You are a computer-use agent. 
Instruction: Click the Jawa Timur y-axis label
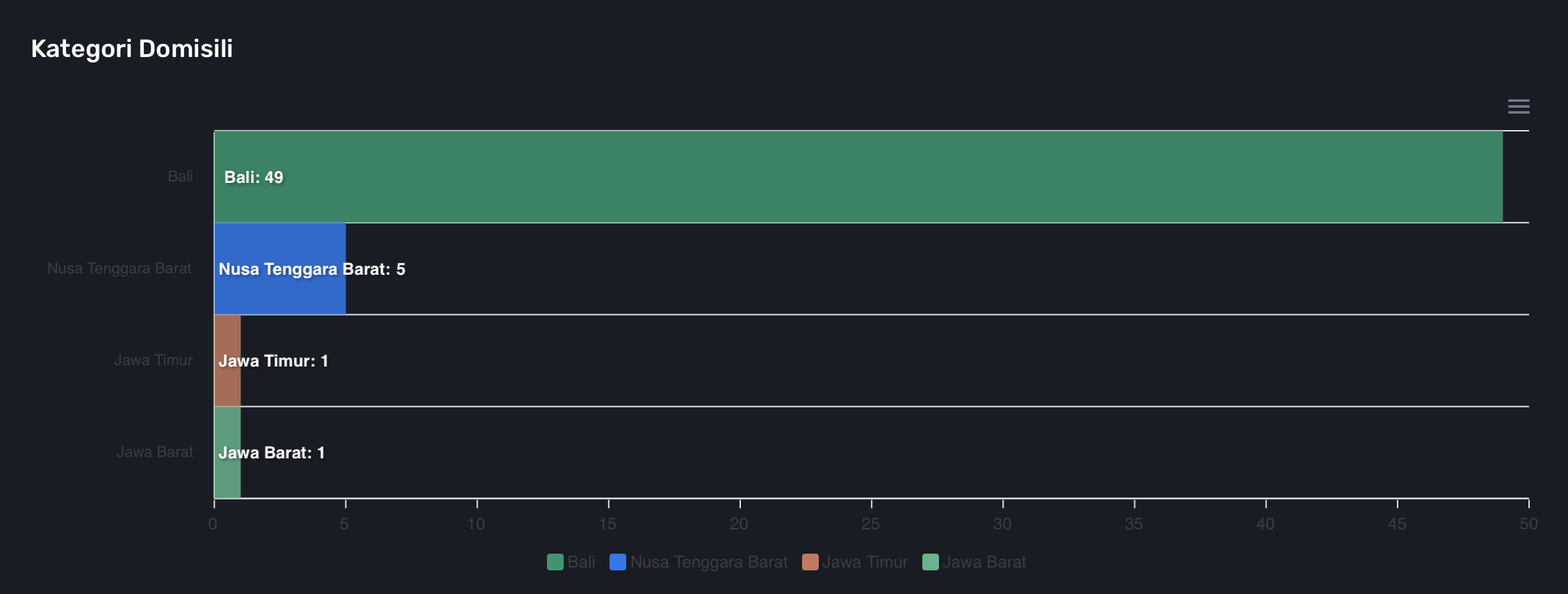click(x=153, y=360)
